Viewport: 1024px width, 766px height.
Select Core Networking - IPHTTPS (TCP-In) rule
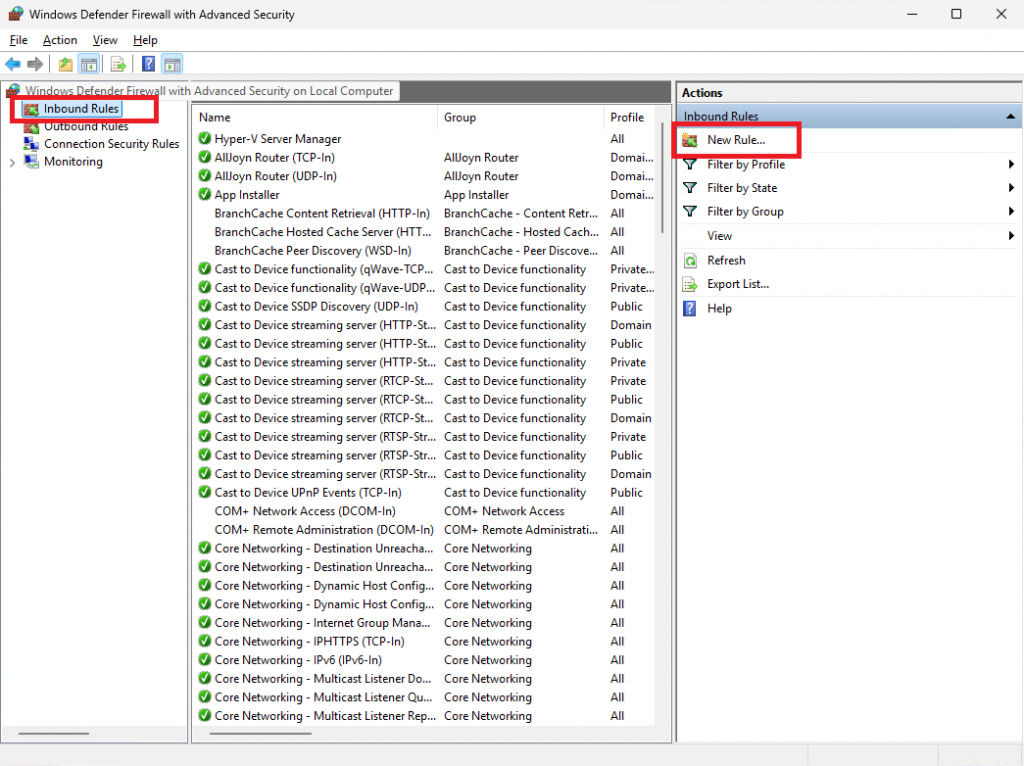click(x=310, y=641)
